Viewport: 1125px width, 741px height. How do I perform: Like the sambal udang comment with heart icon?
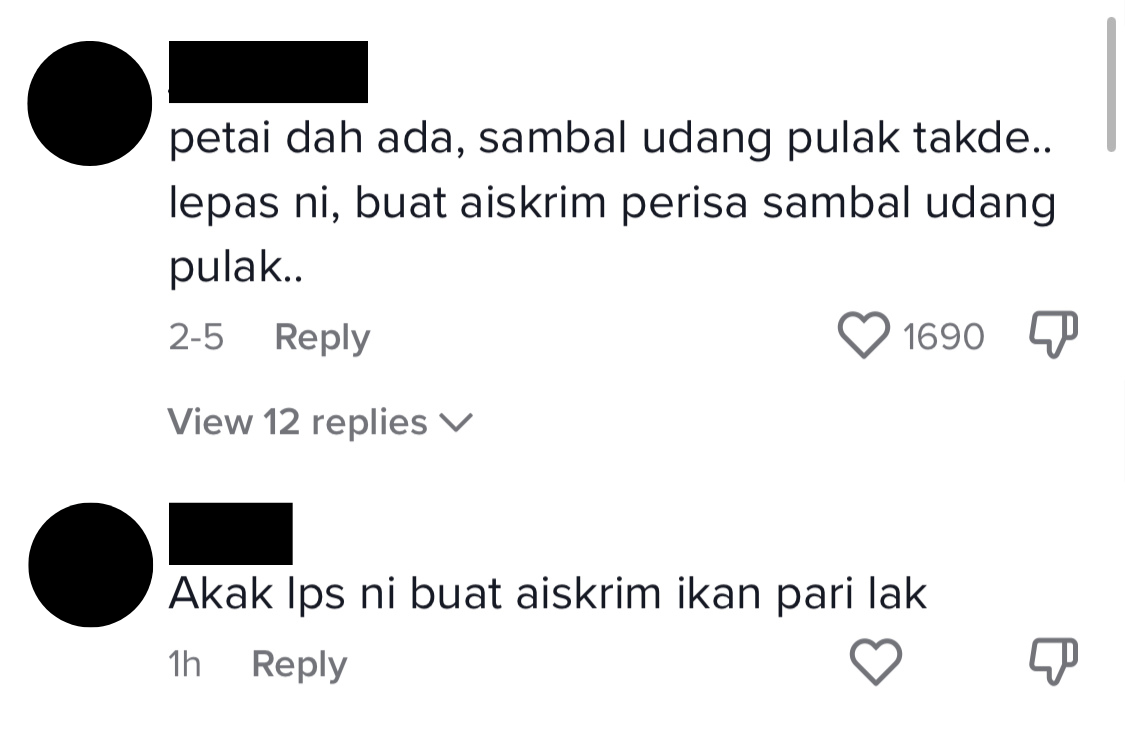tap(864, 335)
